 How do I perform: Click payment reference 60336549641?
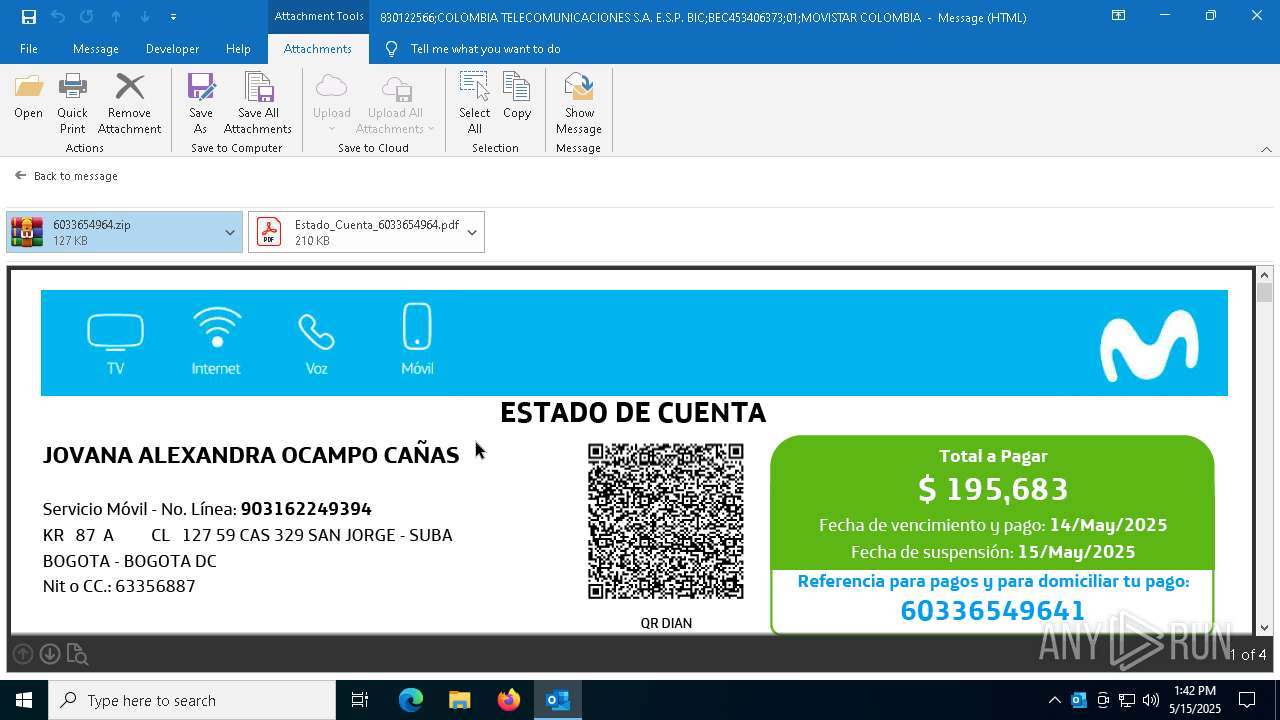pos(992,611)
